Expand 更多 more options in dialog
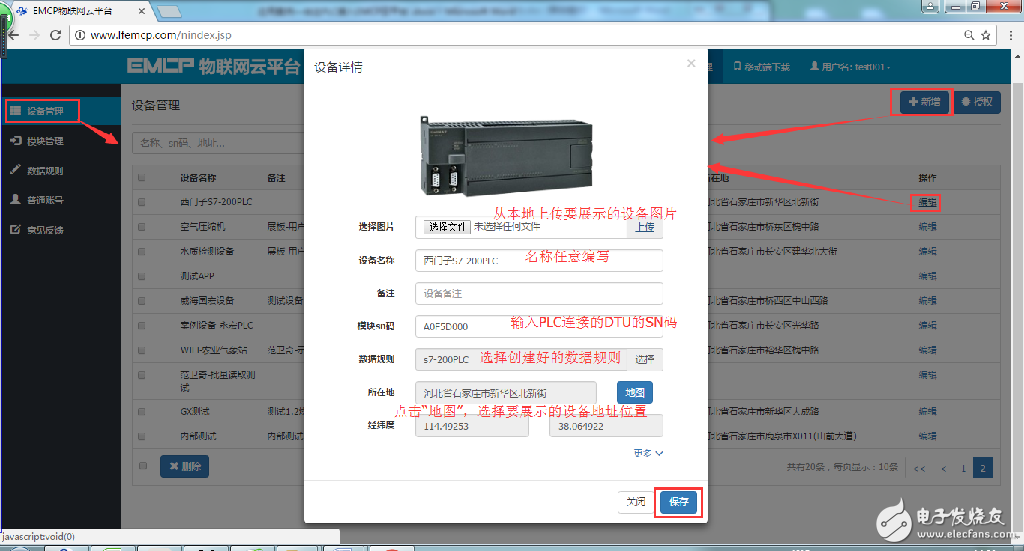 [x=648, y=453]
